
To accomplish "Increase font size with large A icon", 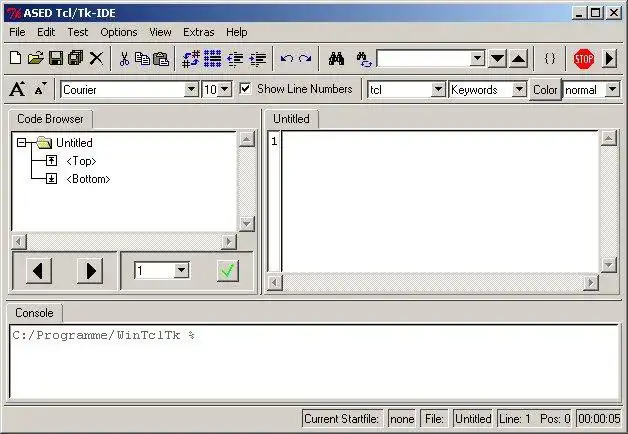I will point(17,88).
